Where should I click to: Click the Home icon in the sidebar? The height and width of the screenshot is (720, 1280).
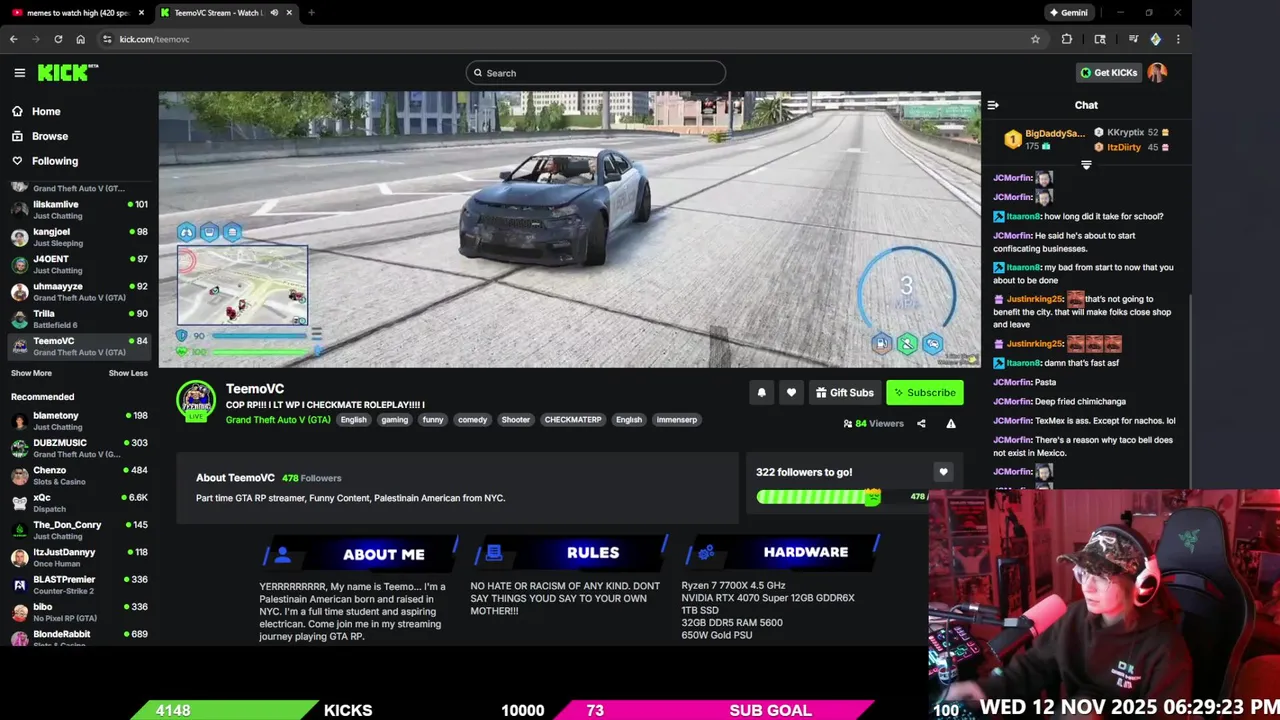(17, 111)
